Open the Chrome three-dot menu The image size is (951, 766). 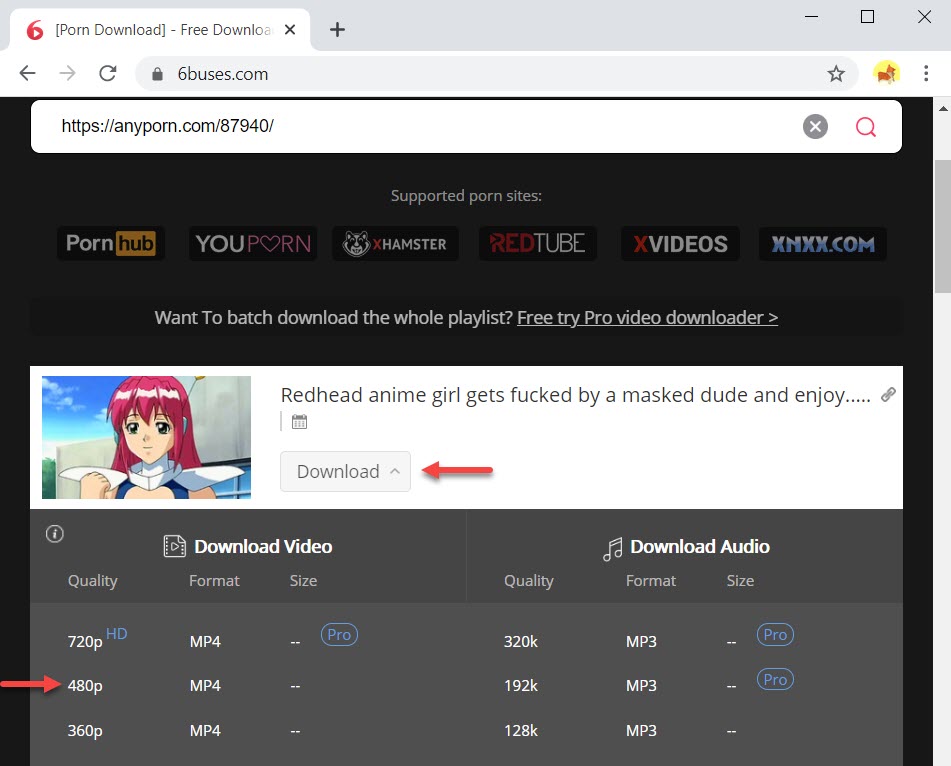pyautogui.click(x=926, y=73)
